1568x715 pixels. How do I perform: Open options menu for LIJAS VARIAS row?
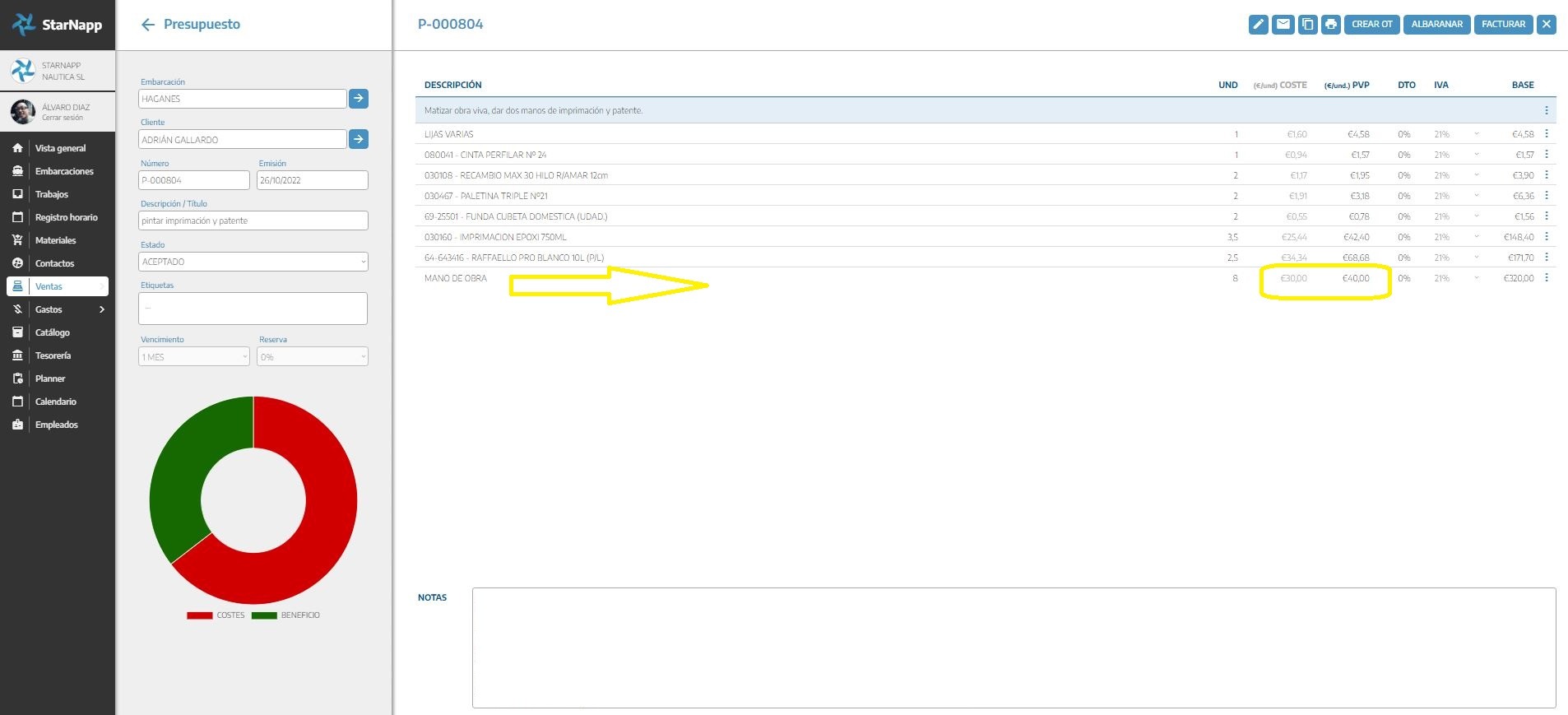tap(1547, 134)
